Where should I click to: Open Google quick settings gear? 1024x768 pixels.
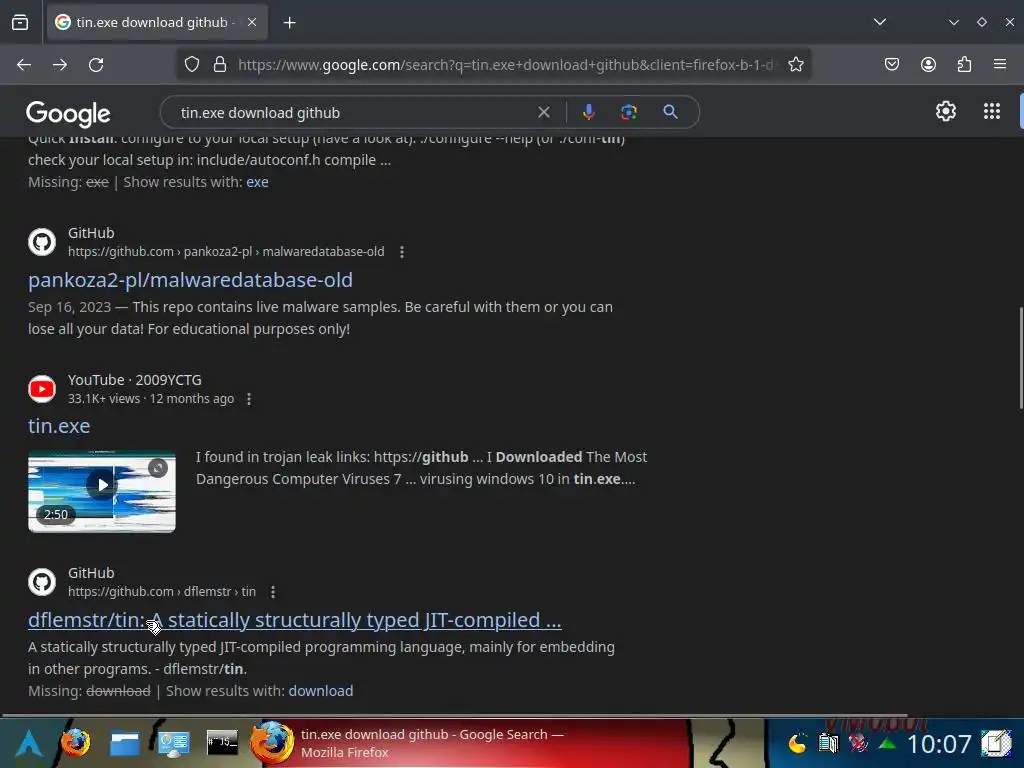(x=946, y=112)
